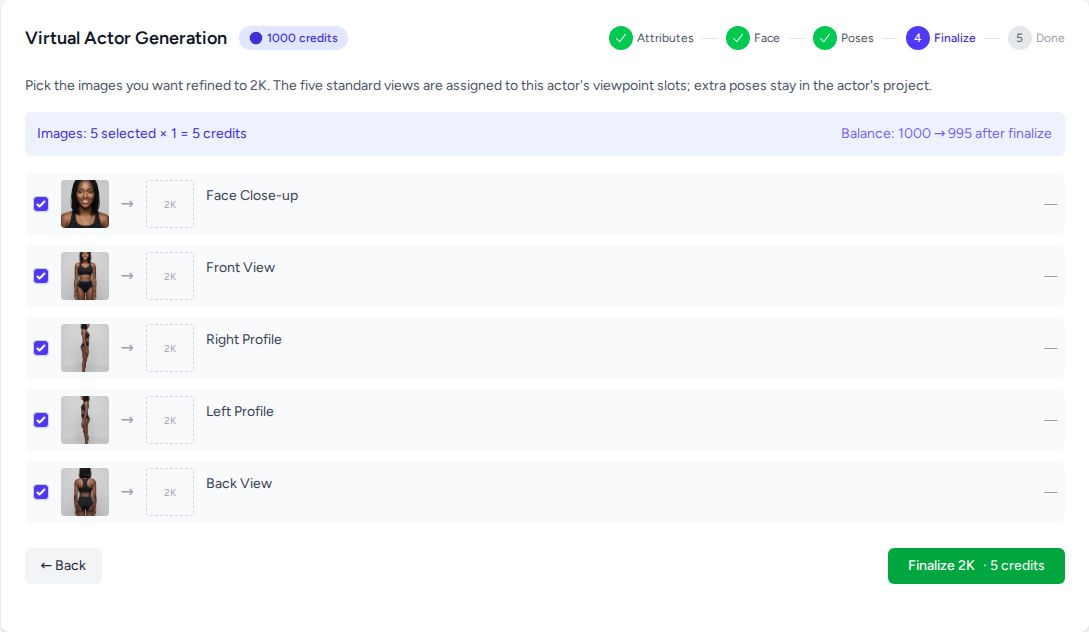
Task: Click the arrow icon in Front View row
Action: (127, 276)
